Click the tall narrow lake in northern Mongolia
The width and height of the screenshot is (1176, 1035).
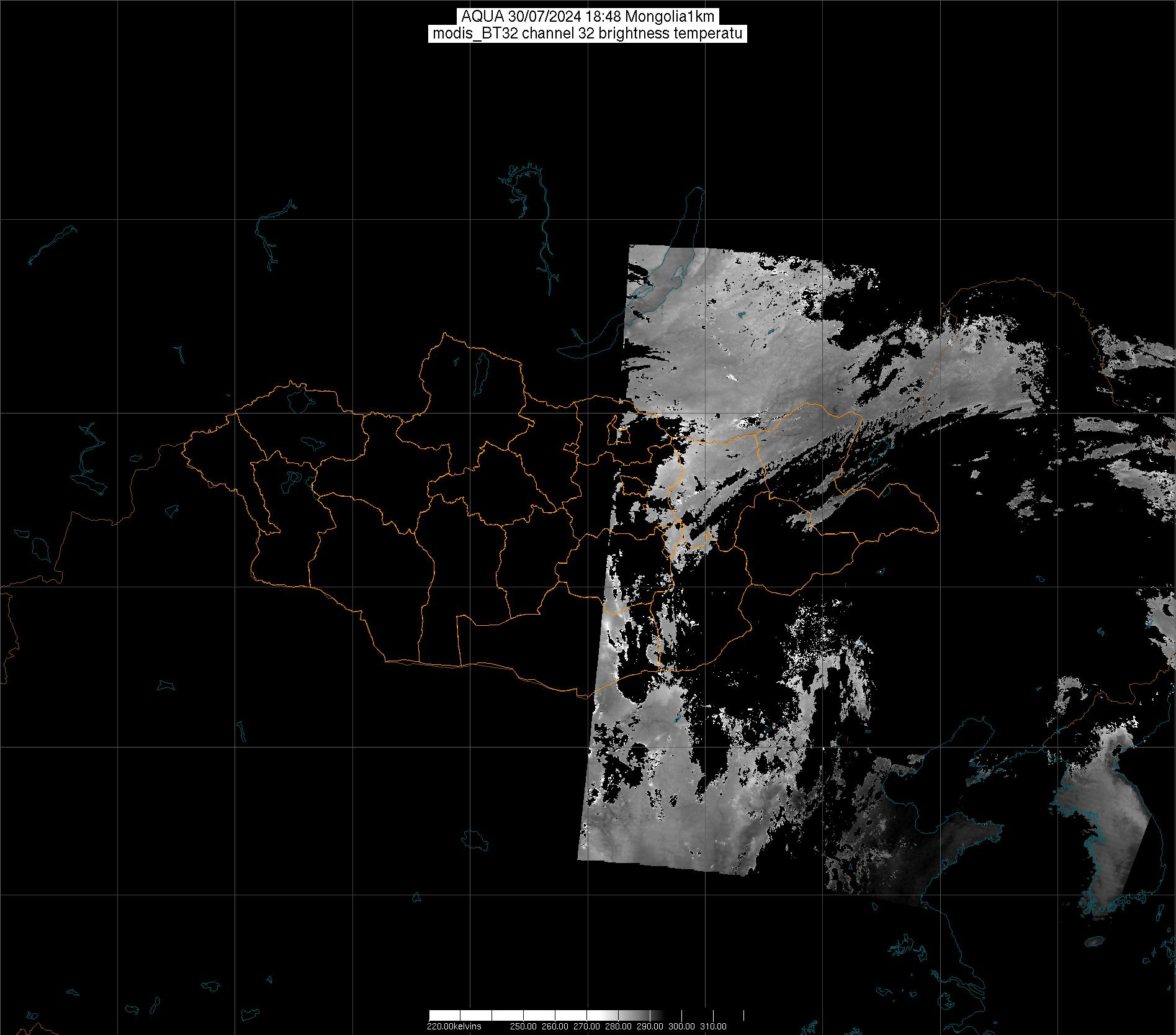click(x=480, y=371)
